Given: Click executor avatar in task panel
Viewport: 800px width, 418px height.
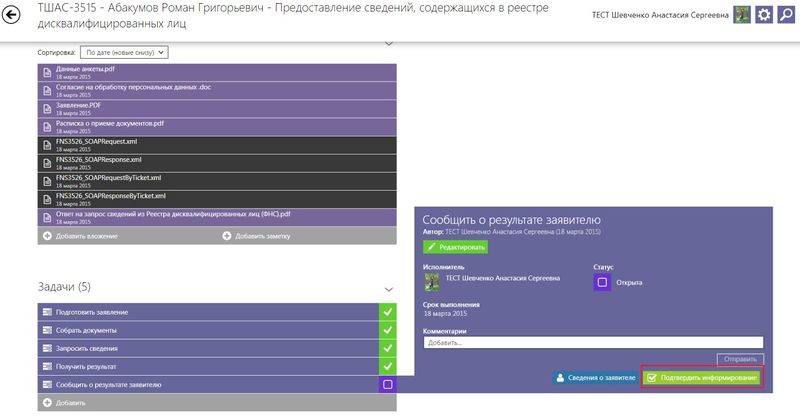Looking at the screenshot, I should [x=432, y=282].
